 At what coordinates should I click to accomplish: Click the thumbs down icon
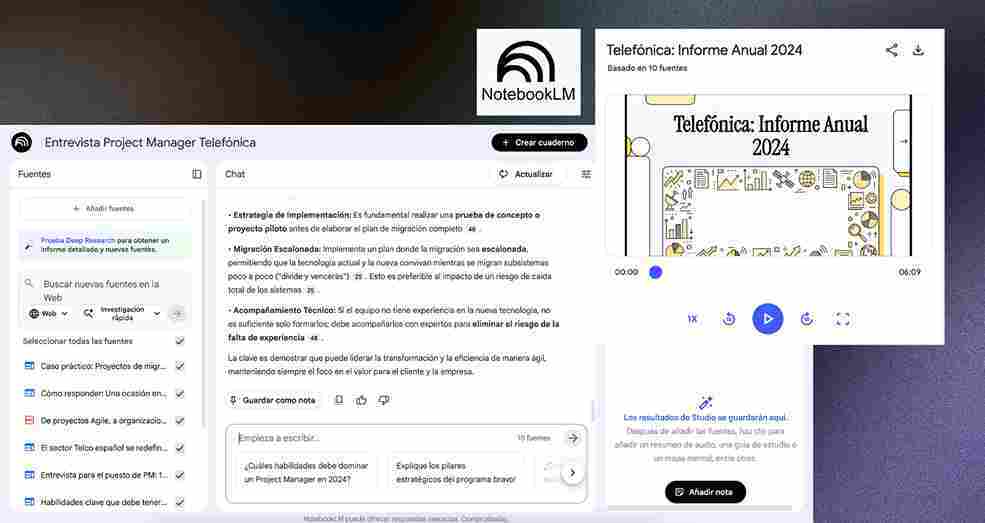[384, 400]
